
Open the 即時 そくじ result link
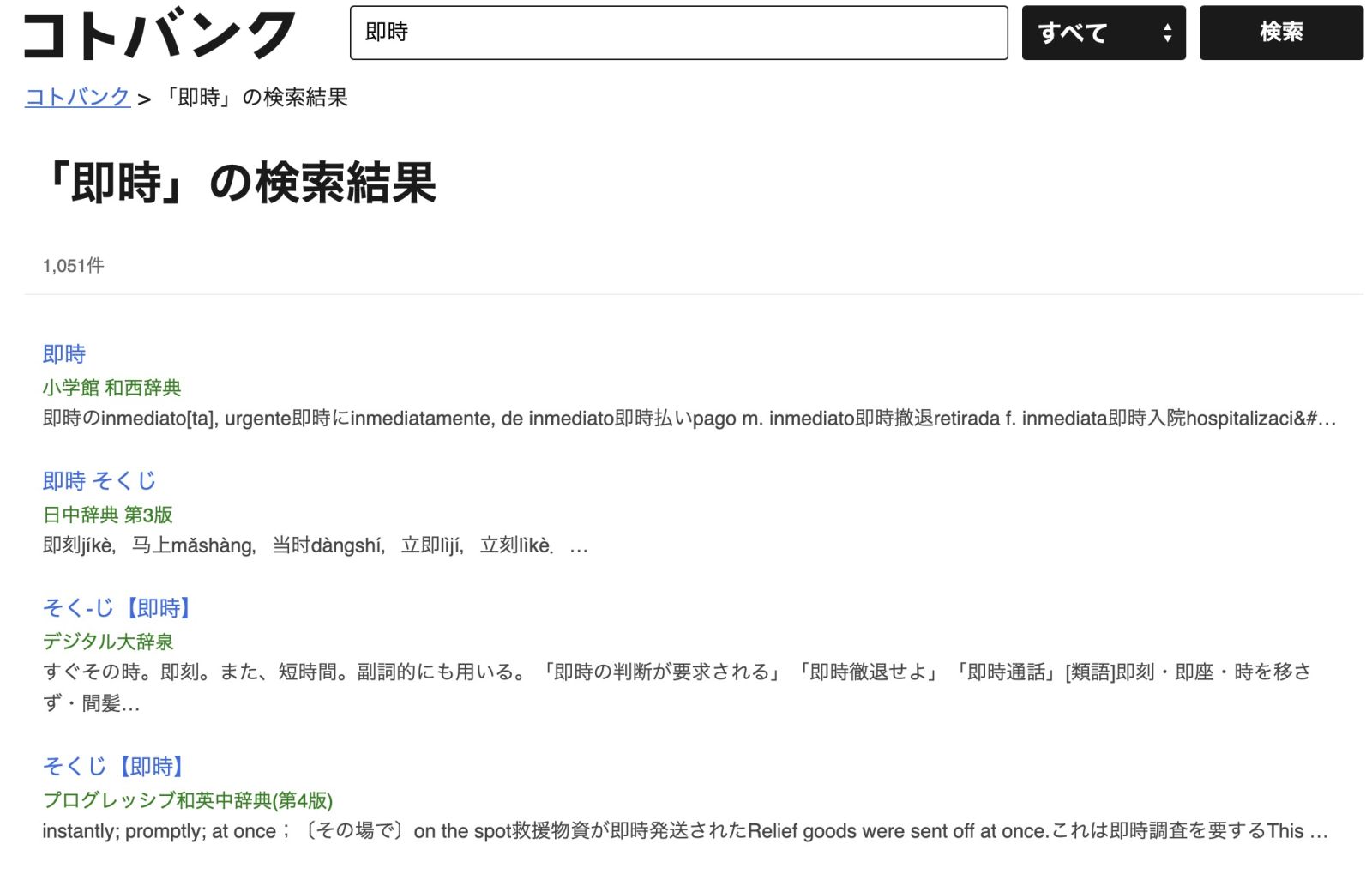click(99, 480)
